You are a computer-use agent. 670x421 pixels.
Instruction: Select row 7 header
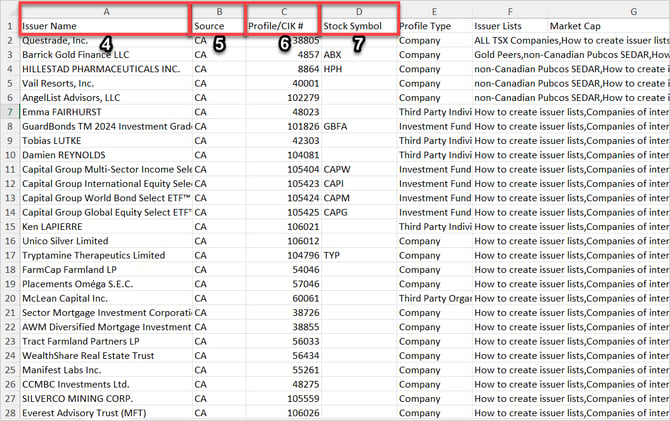10,112
